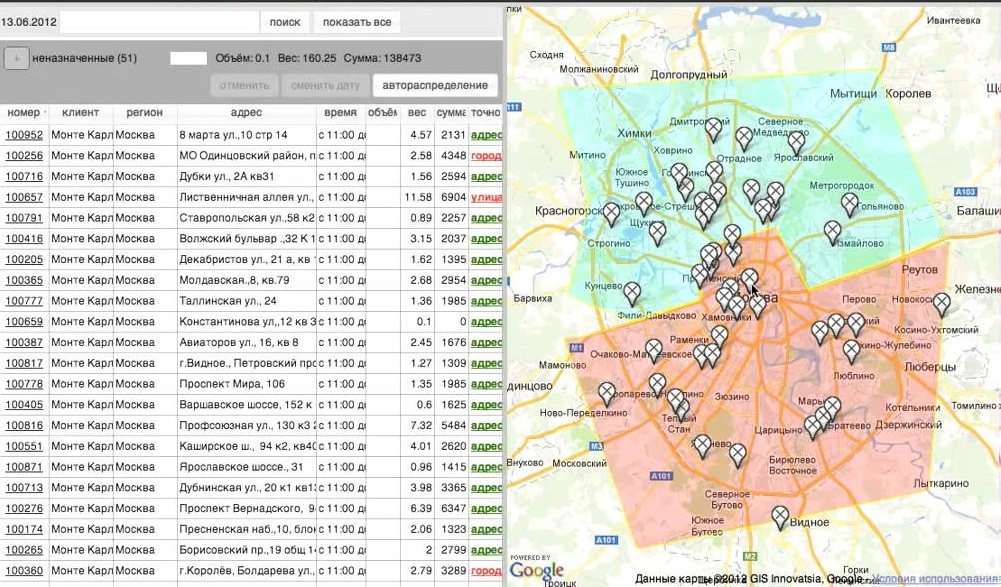Click the map marker near Видное
The image size is (1001, 587).
click(x=780, y=516)
